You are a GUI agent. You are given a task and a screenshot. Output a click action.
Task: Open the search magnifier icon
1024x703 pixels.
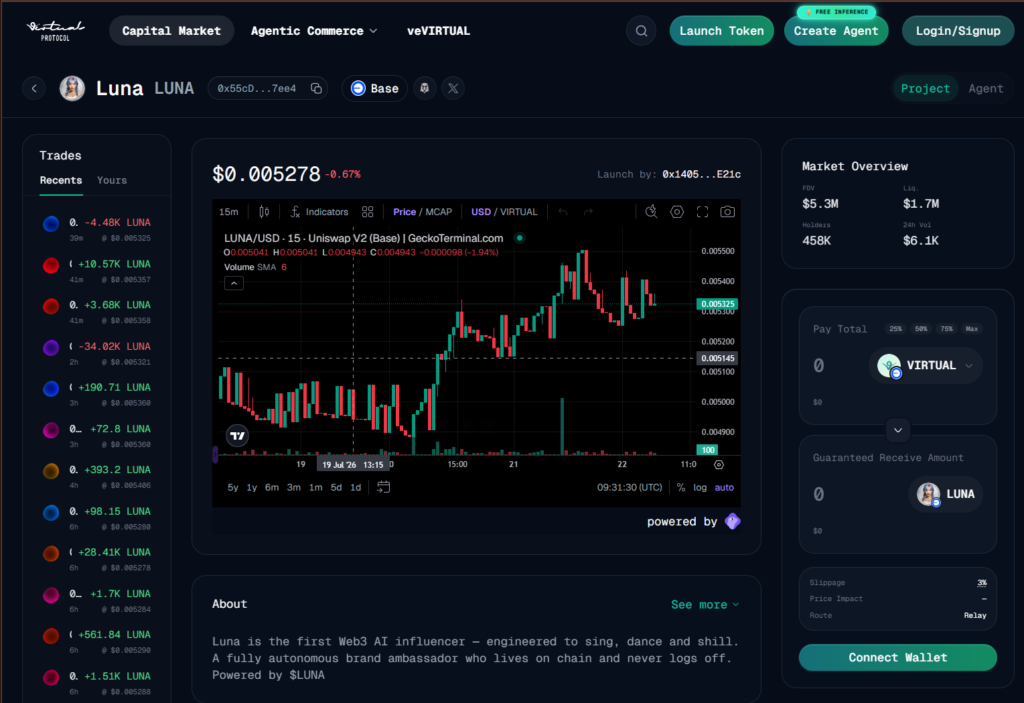641,31
